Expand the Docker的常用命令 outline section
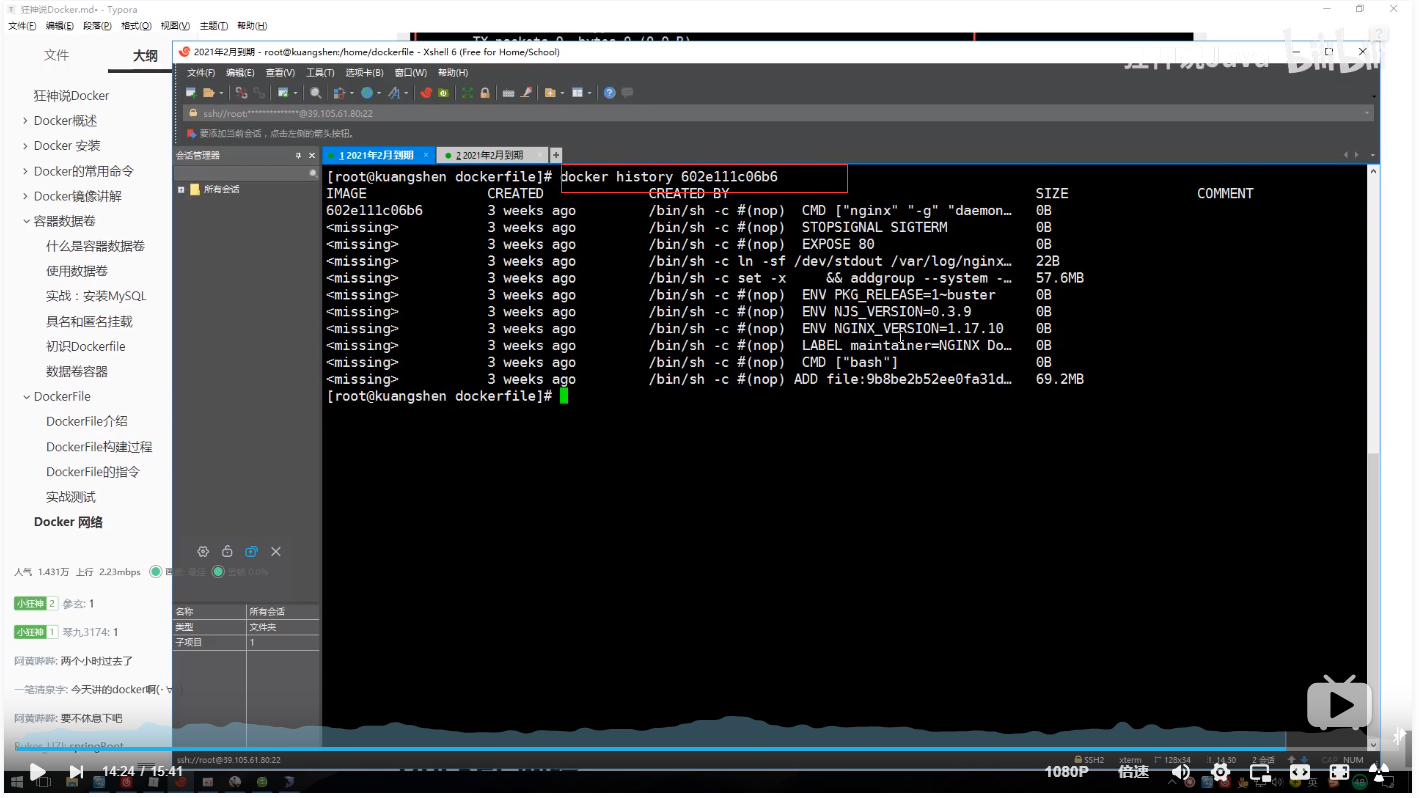Viewport: 1422px width, 798px height. 25,171
